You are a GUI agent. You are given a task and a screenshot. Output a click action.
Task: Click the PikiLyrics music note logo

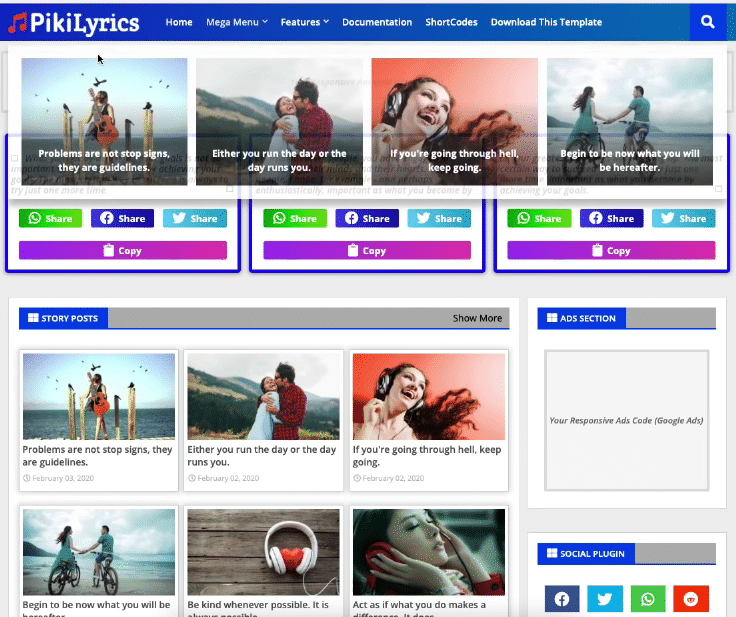18,23
